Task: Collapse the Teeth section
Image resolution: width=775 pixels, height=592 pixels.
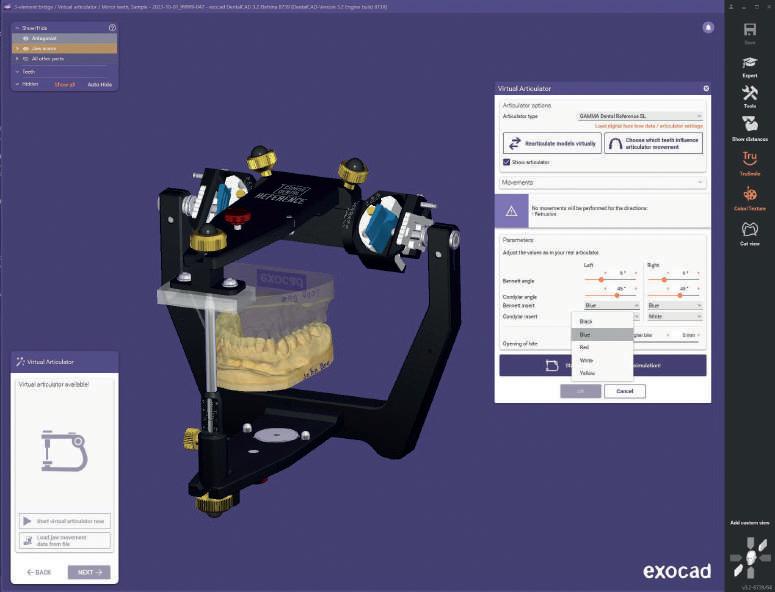Action: 18,72
